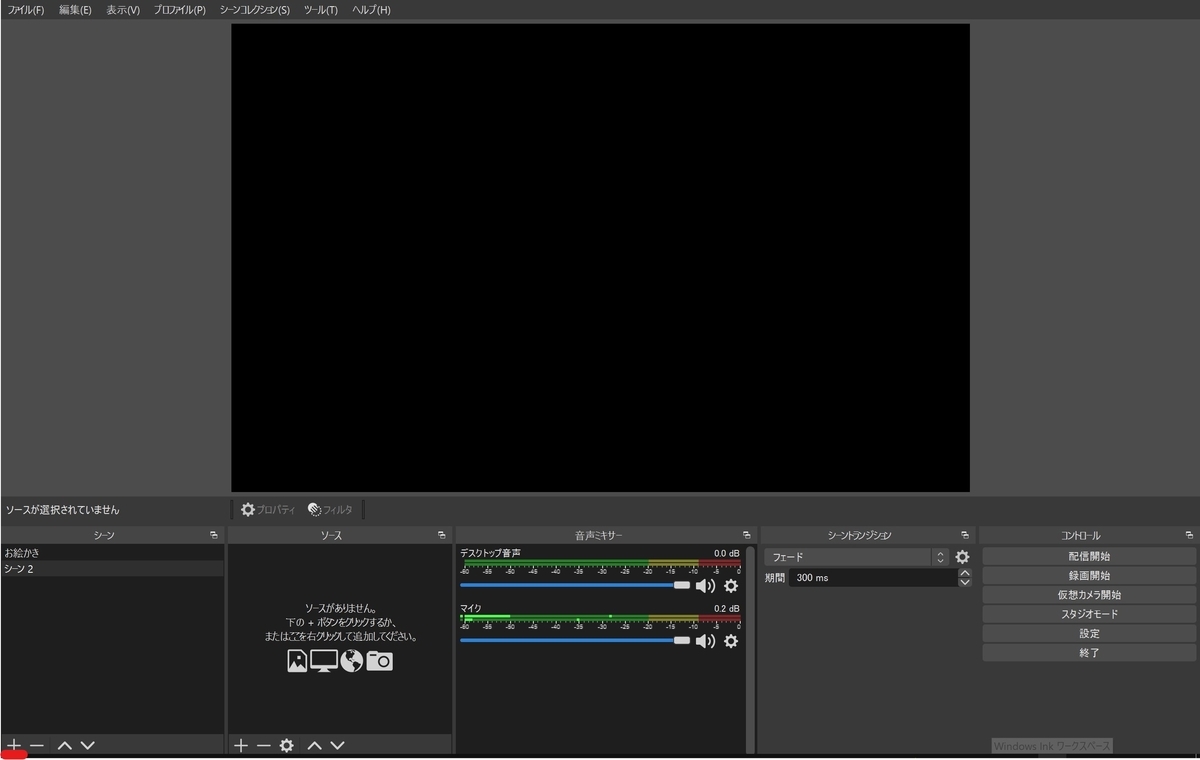Click the 配信開始 button

1089,556
